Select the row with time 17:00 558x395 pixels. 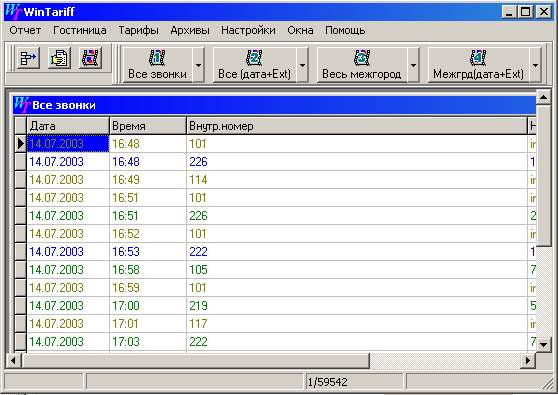click(x=275, y=306)
